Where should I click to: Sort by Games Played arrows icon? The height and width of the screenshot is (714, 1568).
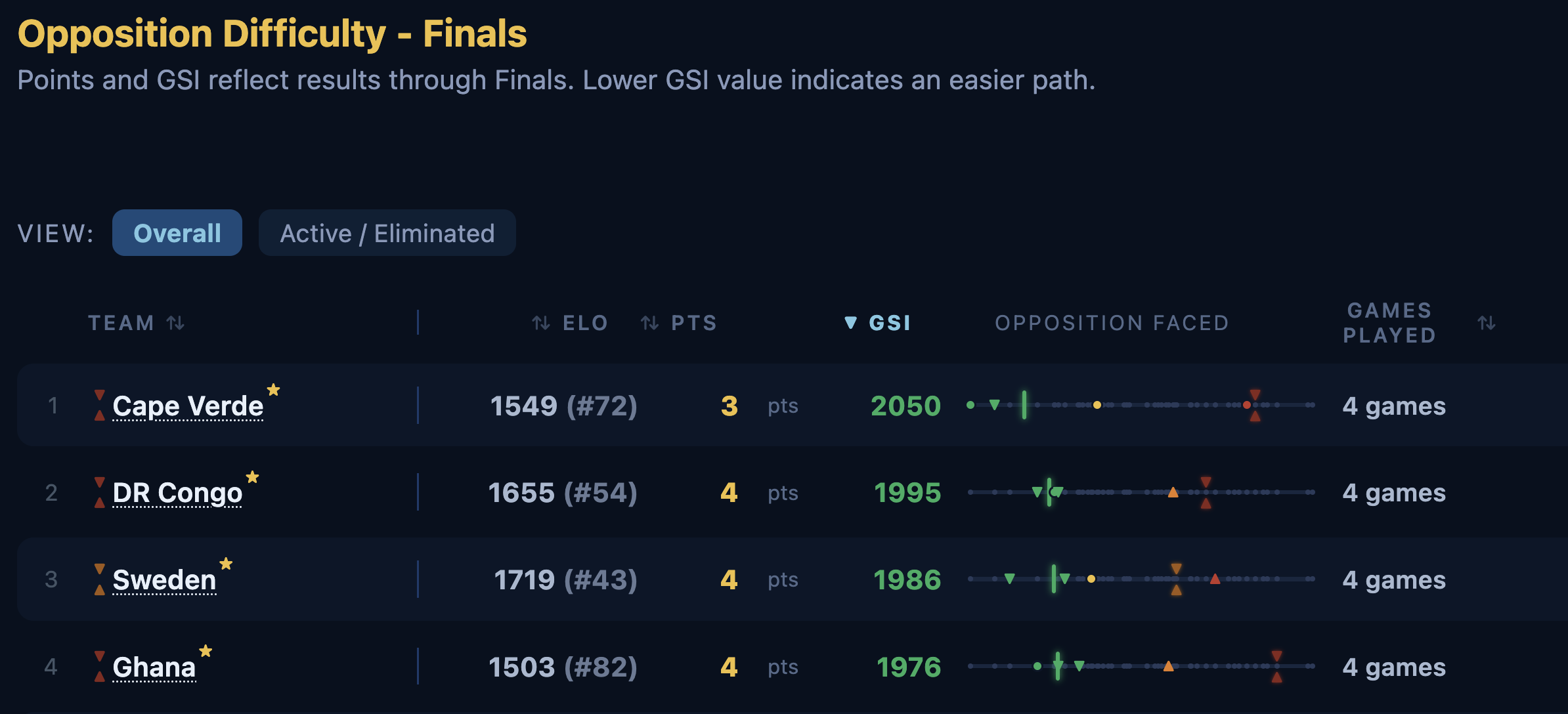pyautogui.click(x=1487, y=323)
